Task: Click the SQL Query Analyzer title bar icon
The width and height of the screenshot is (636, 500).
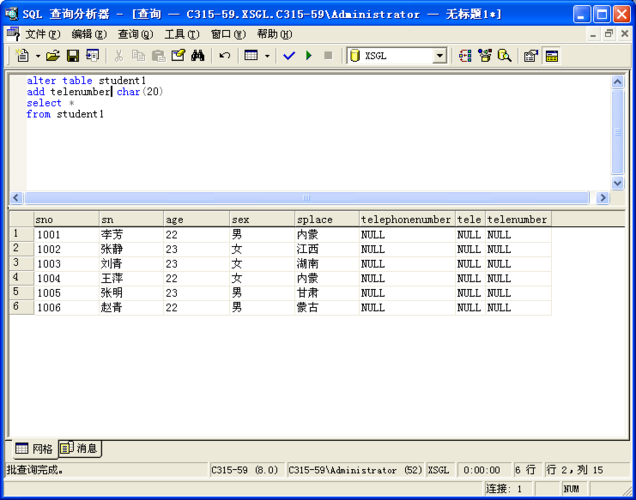Action: pos(11,14)
